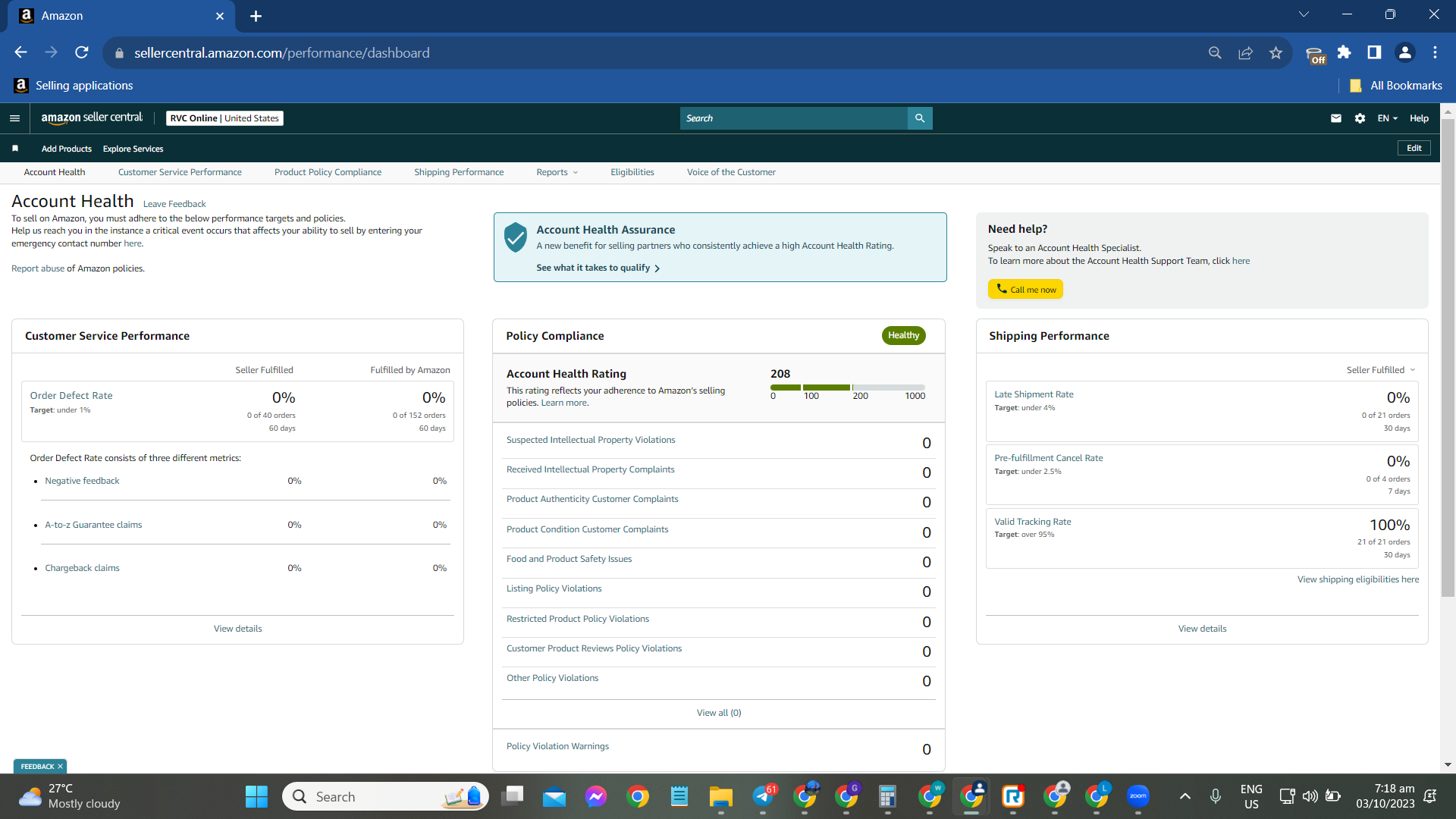The width and height of the screenshot is (1456, 819).
Task: Open Explore Services link
Action: pyautogui.click(x=133, y=149)
